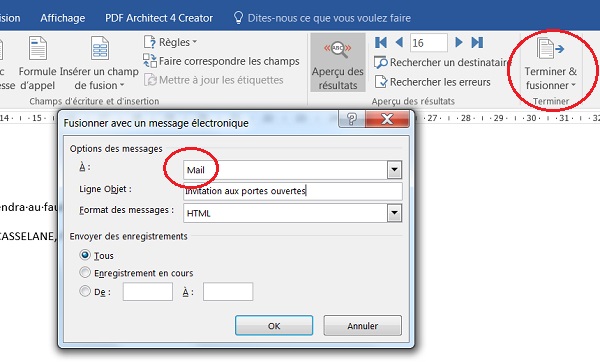Click the Dites-nous search box
Screen dimensions: 600x364
[x=329, y=18]
